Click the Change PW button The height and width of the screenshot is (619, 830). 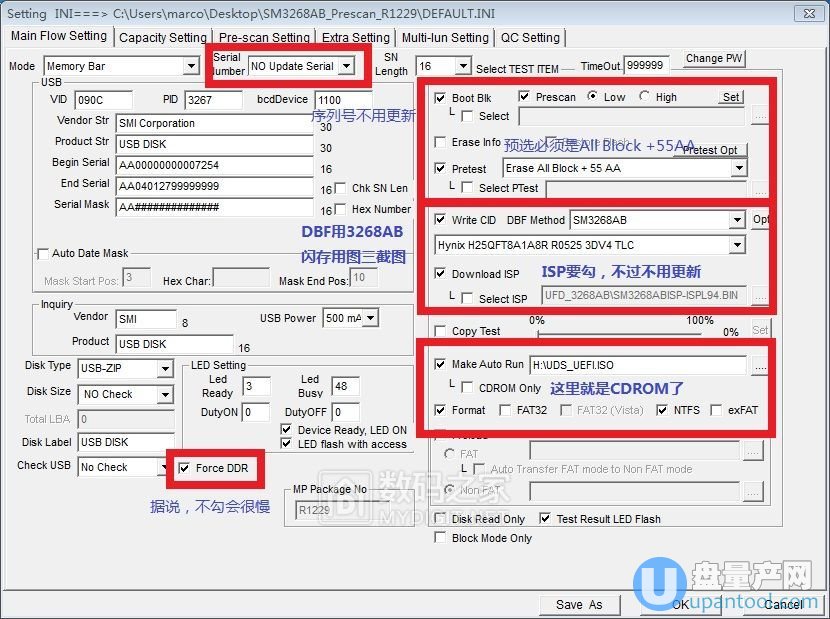click(713, 58)
